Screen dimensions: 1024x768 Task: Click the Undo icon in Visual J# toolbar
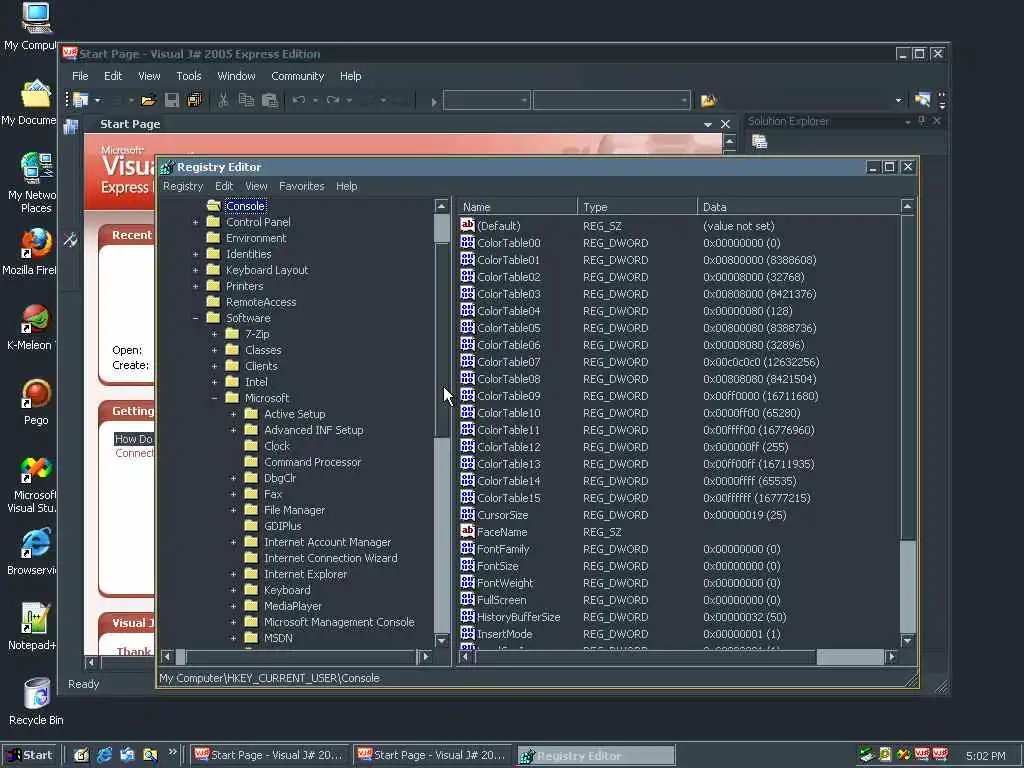click(299, 100)
